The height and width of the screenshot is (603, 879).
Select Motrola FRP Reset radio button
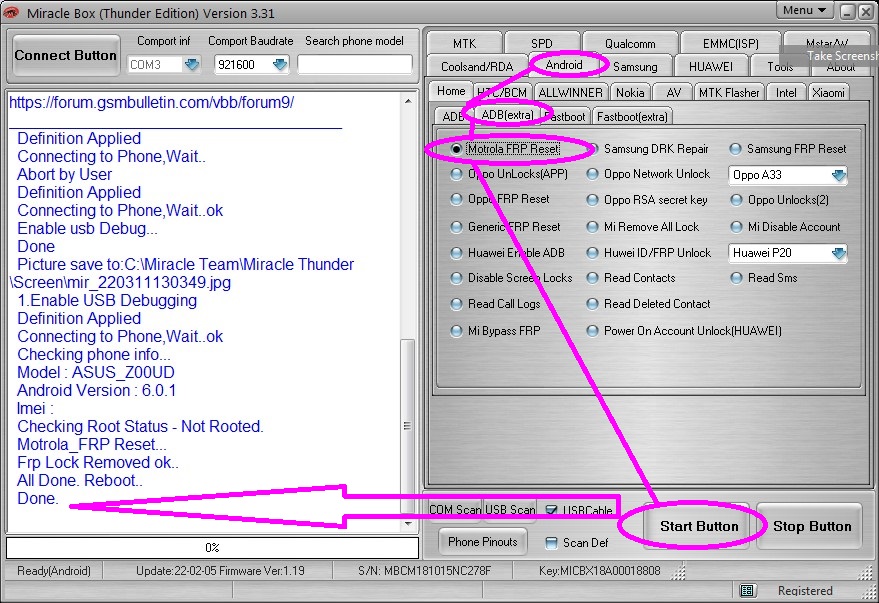point(456,149)
